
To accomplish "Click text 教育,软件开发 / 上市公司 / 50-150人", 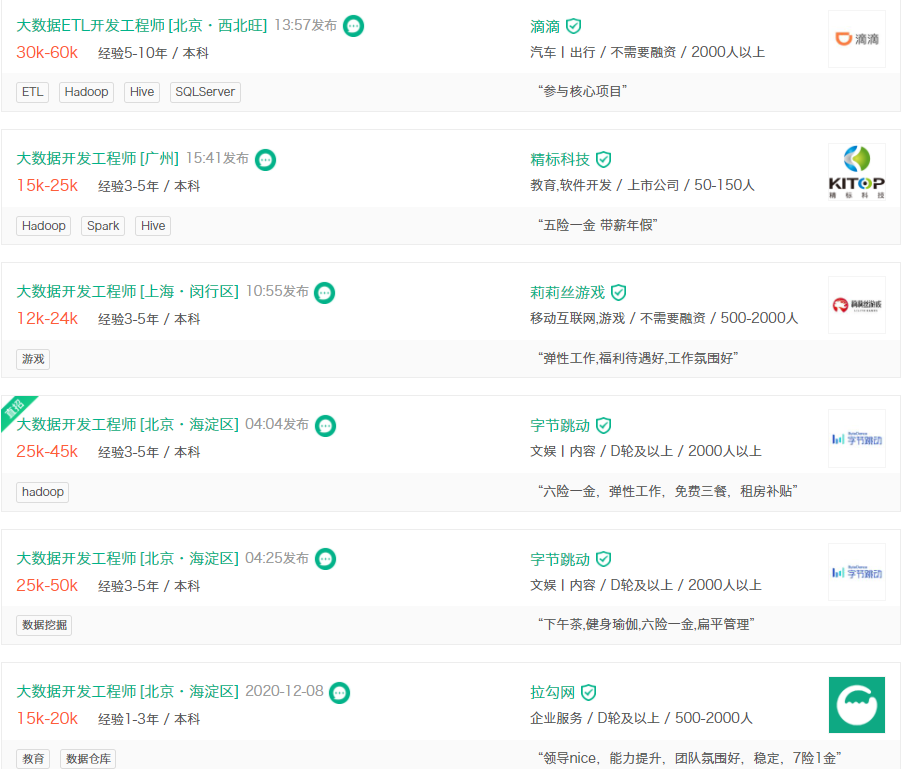I will 642,185.
